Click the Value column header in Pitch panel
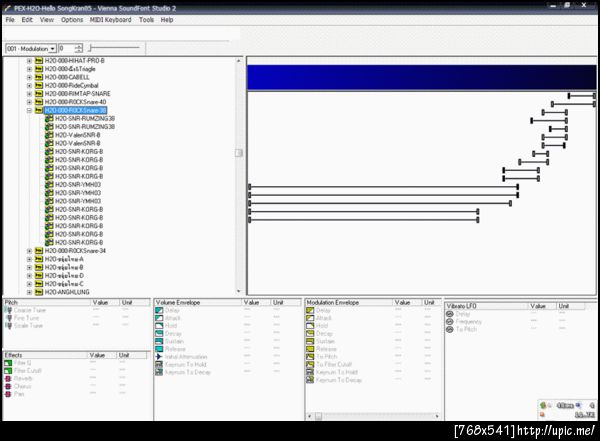This screenshot has height=441, width=600. tap(105, 302)
